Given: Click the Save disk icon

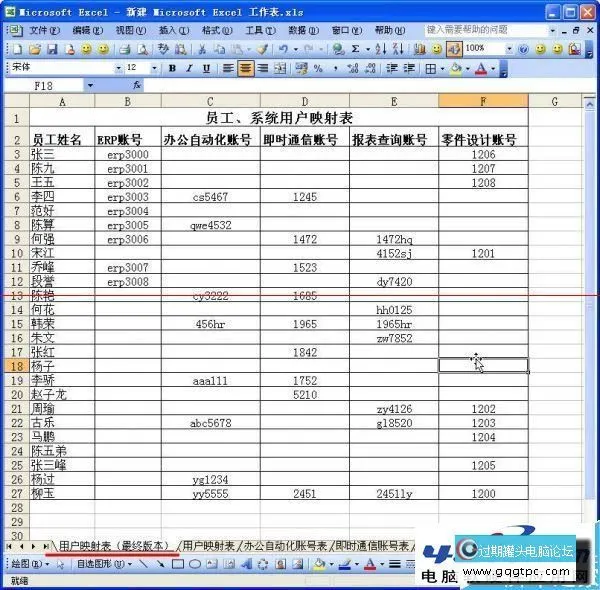Looking at the screenshot, I should 52,48.
